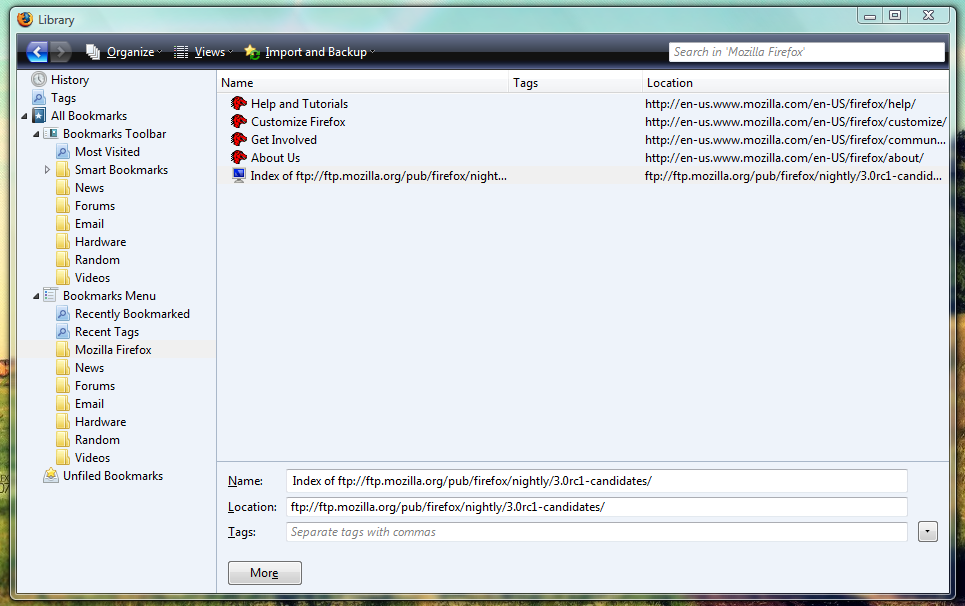Image resolution: width=965 pixels, height=606 pixels.
Task: Collapse the Bookmarks Toolbar node
Action: (x=36, y=134)
